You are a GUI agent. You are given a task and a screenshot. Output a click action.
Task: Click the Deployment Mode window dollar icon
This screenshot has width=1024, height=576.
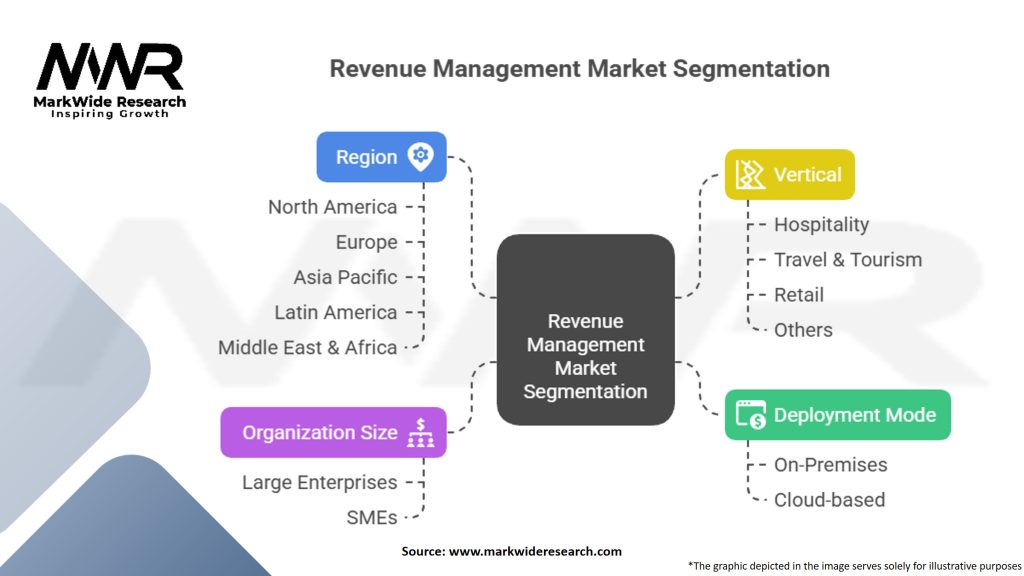coord(750,415)
